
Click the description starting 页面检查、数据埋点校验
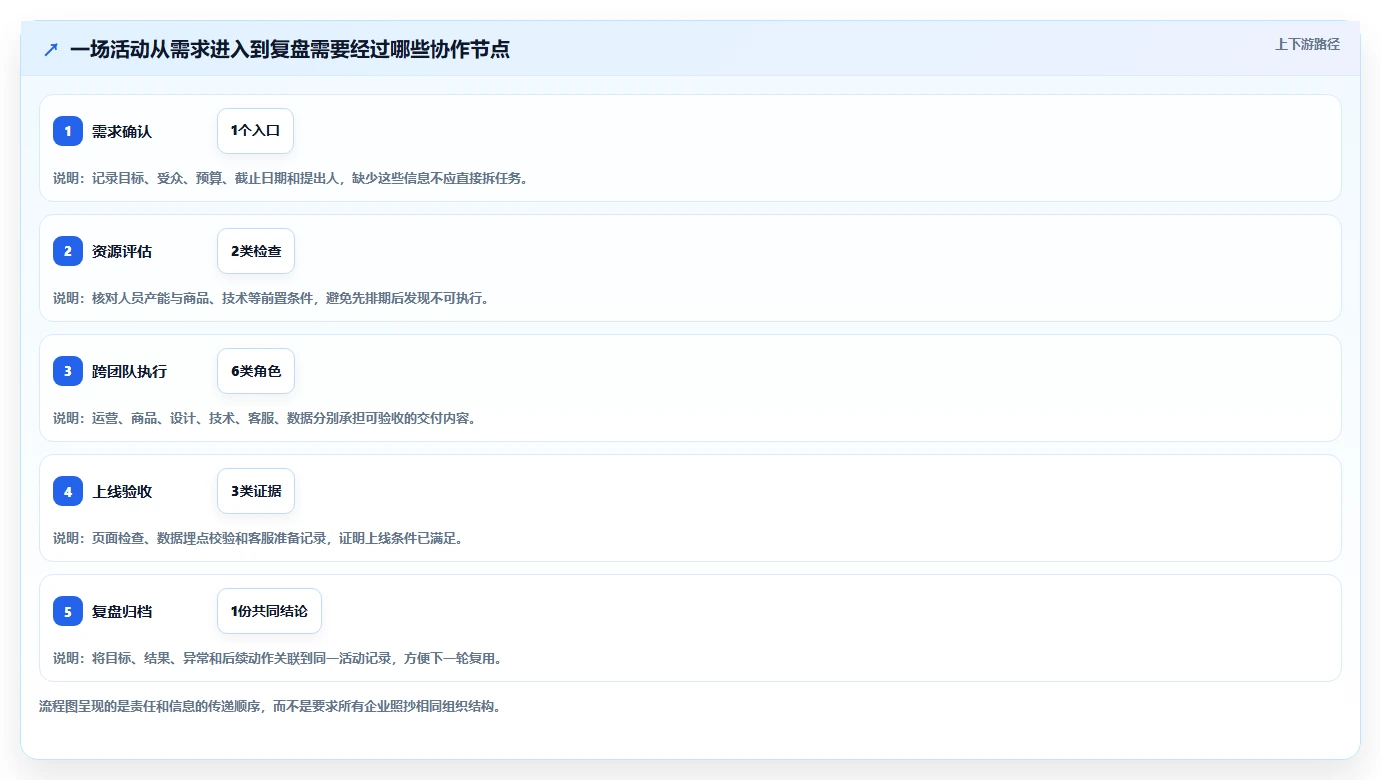[258, 538]
